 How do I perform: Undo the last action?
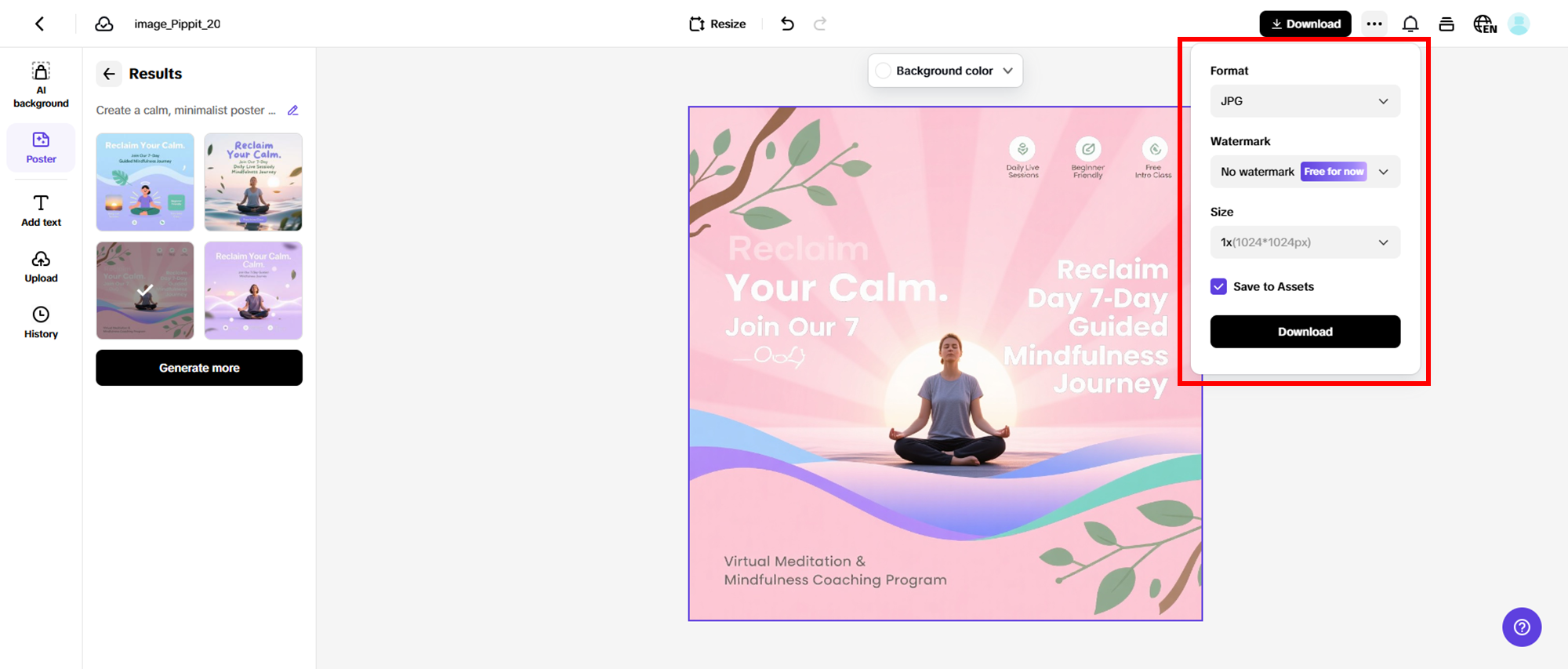[x=787, y=24]
